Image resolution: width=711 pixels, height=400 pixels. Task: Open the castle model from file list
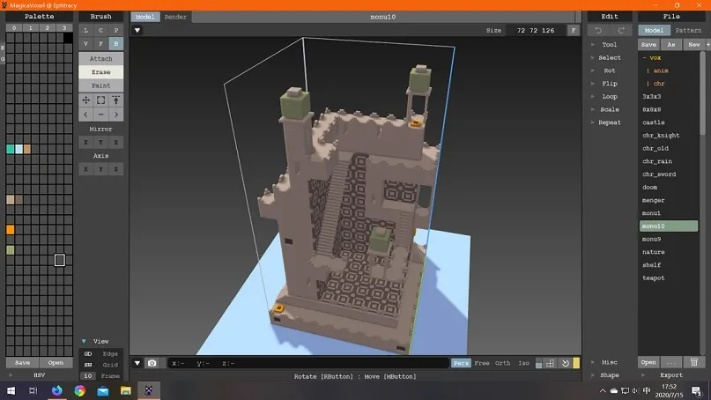(654, 122)
